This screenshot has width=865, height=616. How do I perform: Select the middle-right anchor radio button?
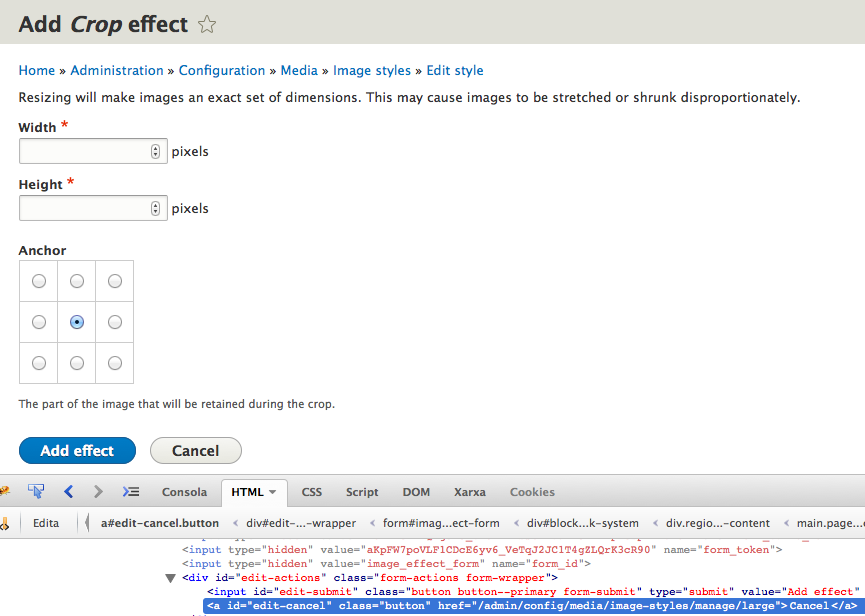coord(115,322)
